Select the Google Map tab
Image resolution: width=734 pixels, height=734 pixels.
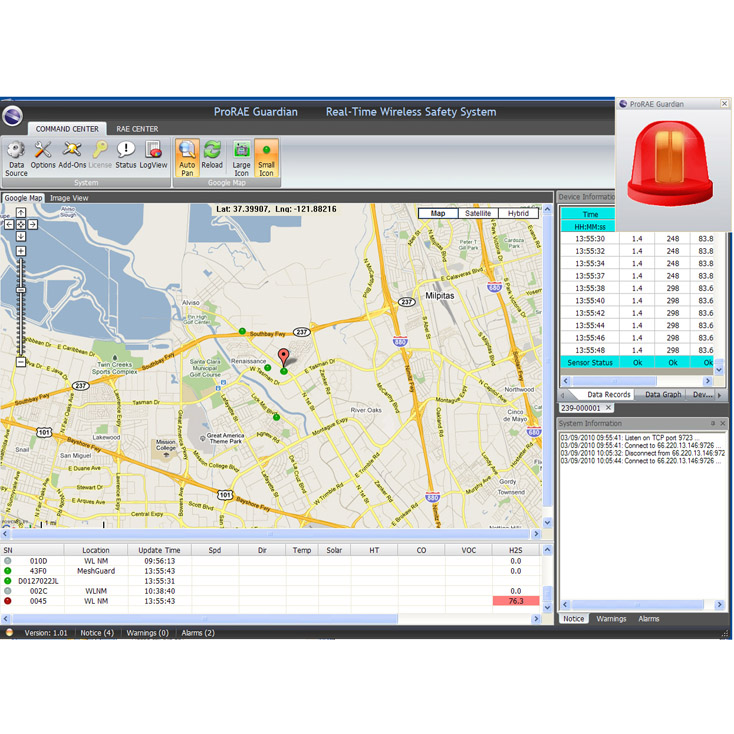pyautogui.click(x=23, y=198)
